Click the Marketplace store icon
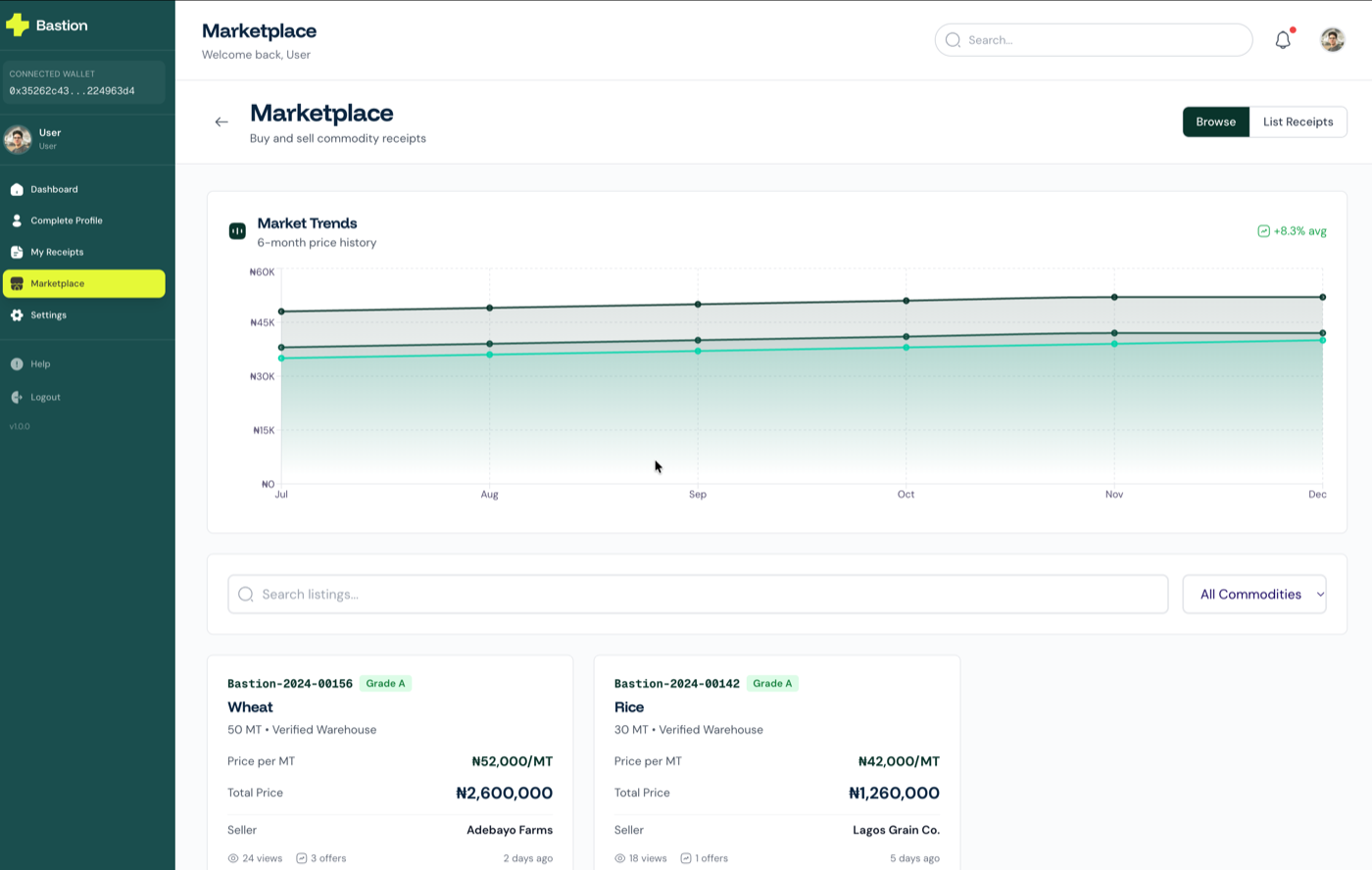Image resolution: width=1372 pixels, height=870 pixels. click(17, 283)
